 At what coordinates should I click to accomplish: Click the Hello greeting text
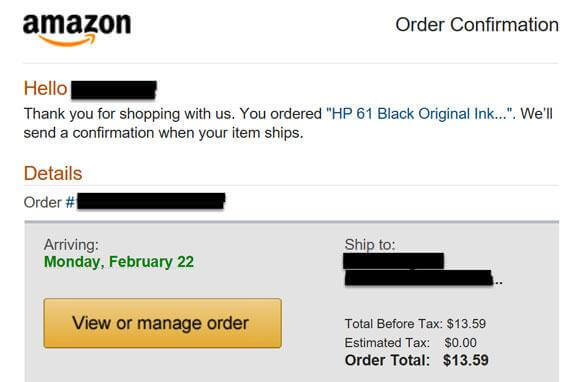(45, 89)
